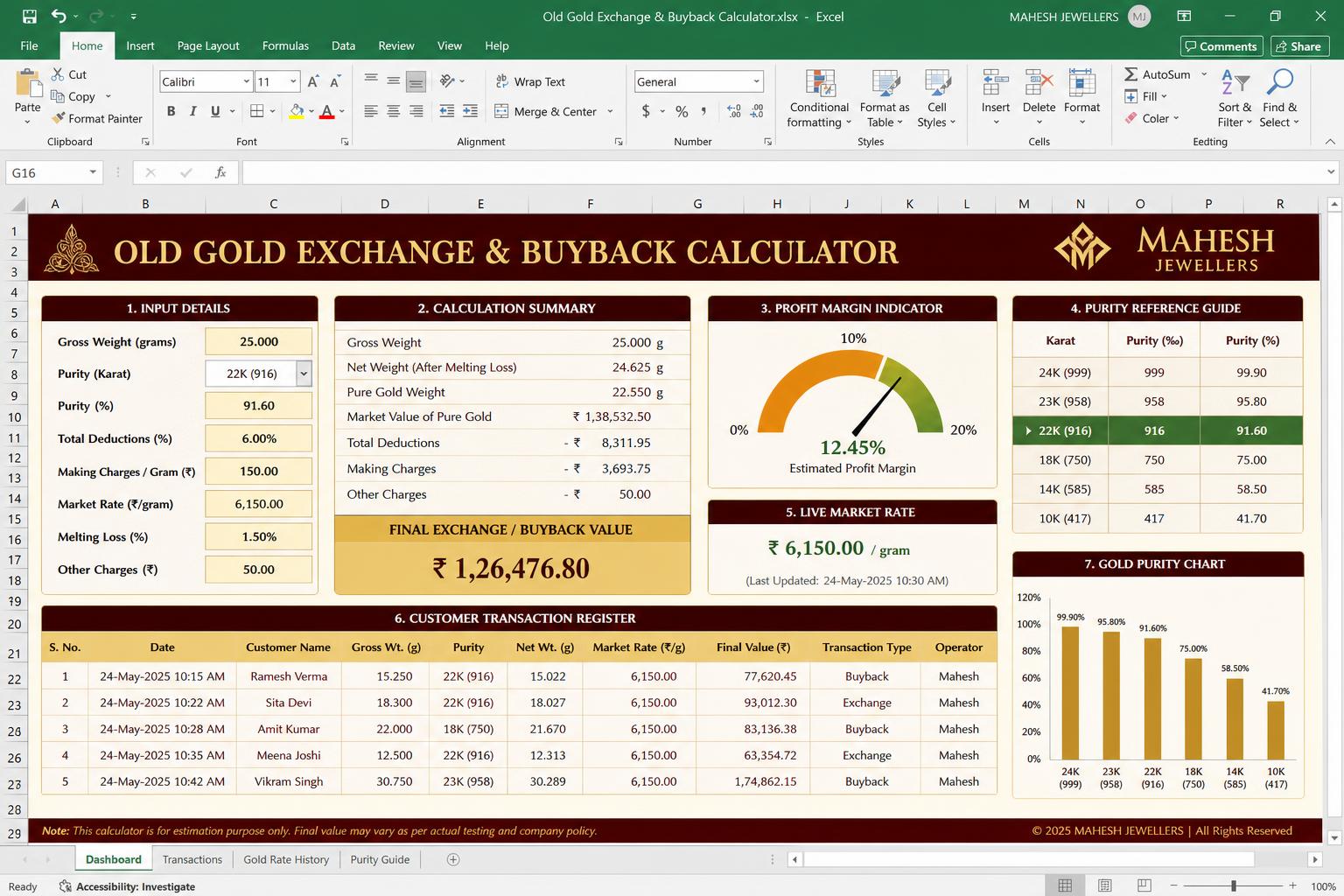Switch to the Insert ribbon tab

click(140, 45)
